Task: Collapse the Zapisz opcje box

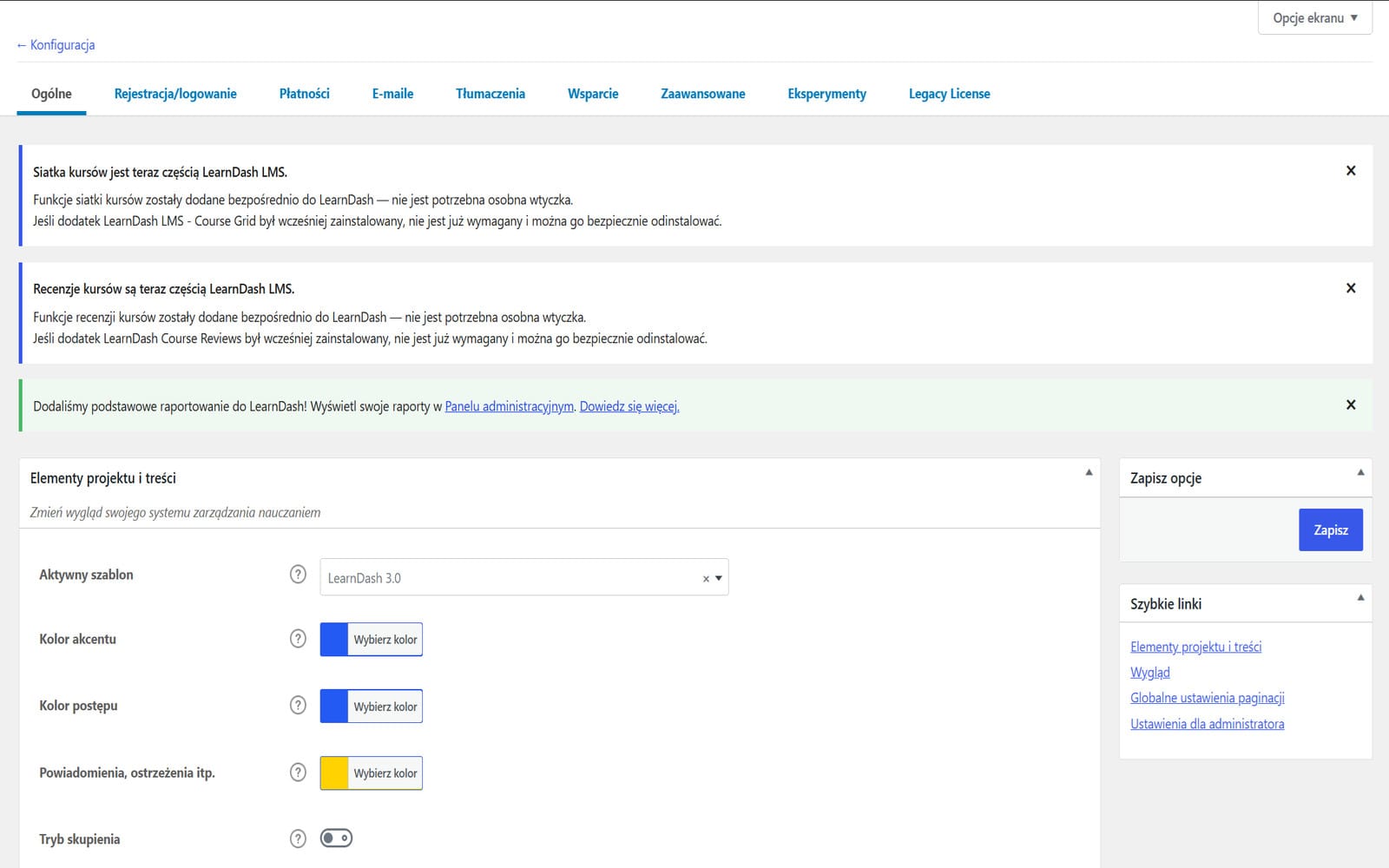Action: pos(1360,473)
